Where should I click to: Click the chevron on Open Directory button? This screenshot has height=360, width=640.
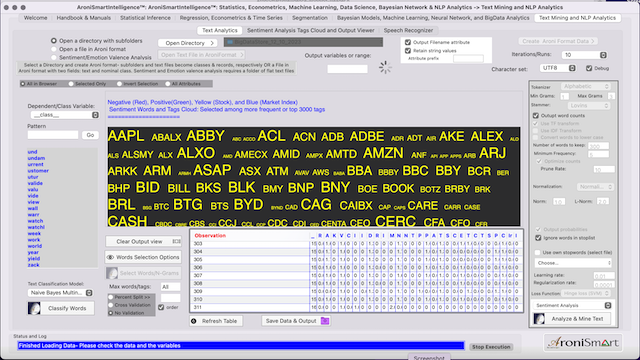point(212,43)
